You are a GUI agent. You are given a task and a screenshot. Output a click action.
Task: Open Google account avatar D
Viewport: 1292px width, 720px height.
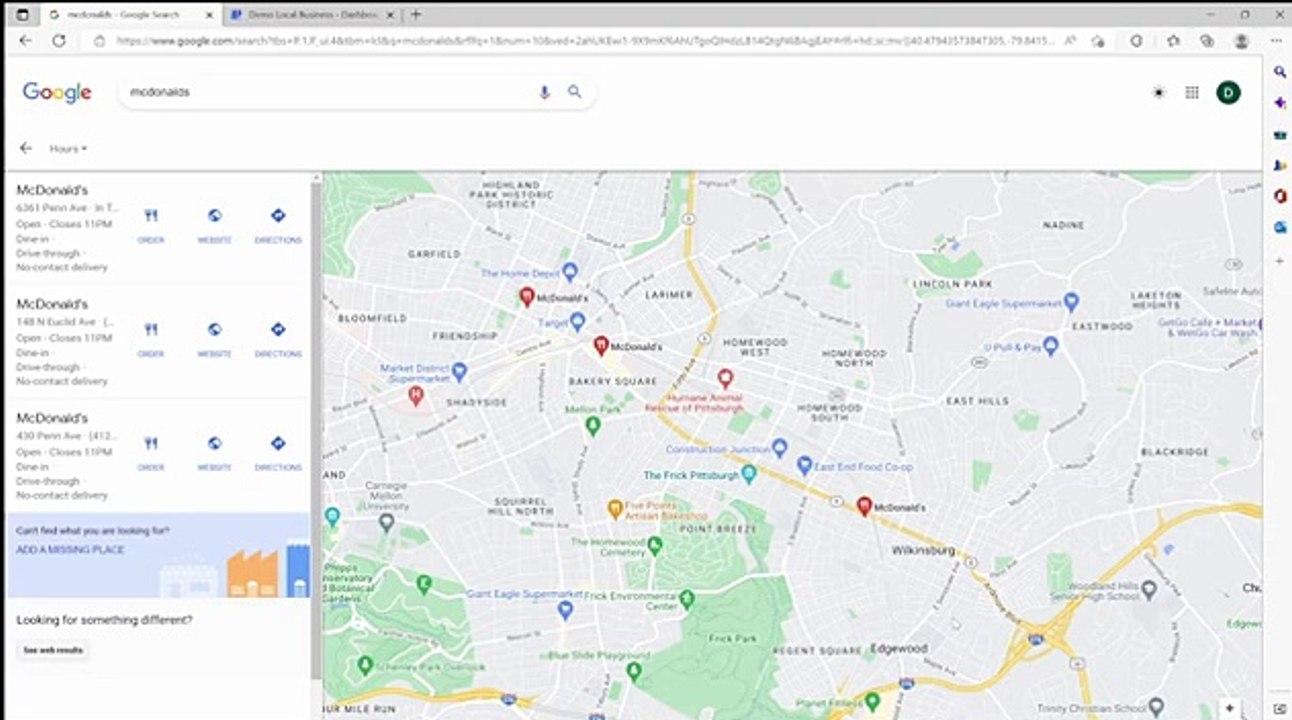[x=1228, y=93]
